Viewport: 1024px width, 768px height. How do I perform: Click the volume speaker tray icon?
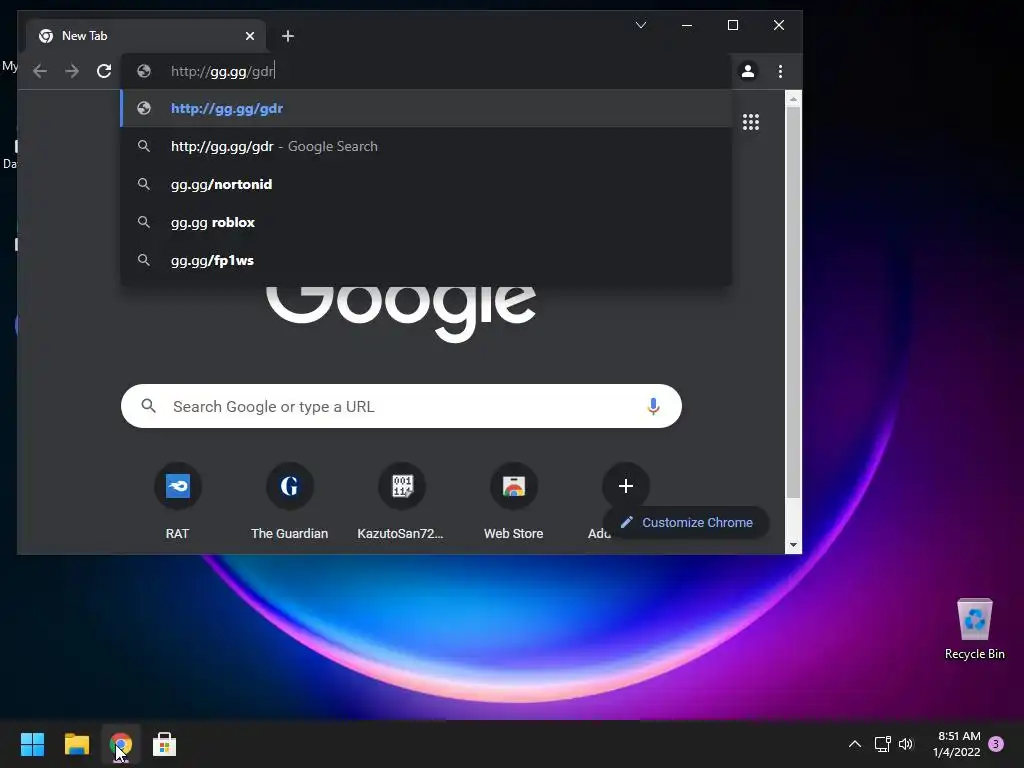coord(906,744)
